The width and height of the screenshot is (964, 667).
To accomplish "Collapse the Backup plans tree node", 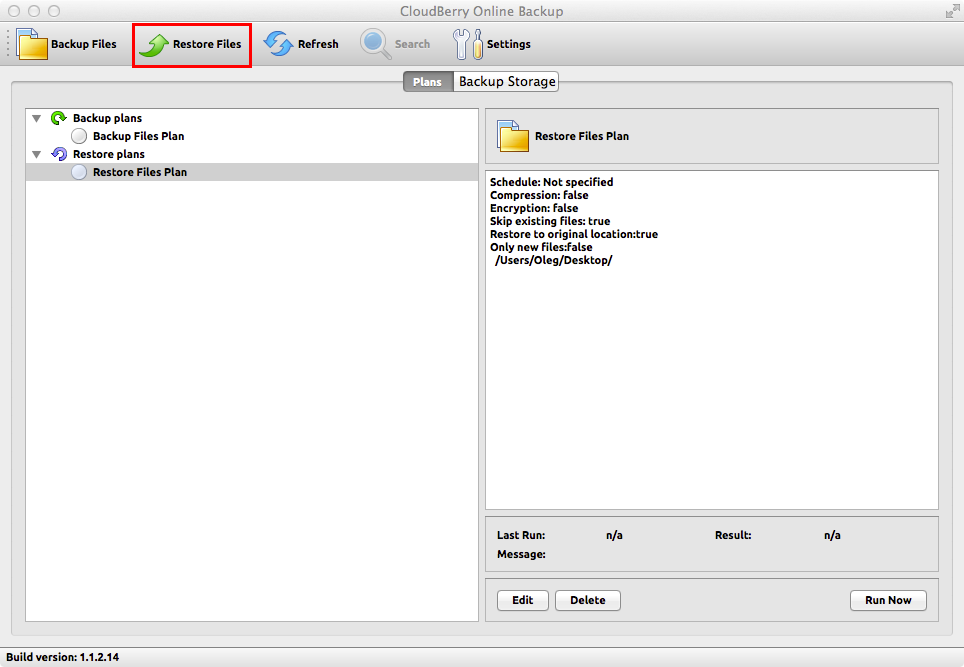I will (37, 118).
